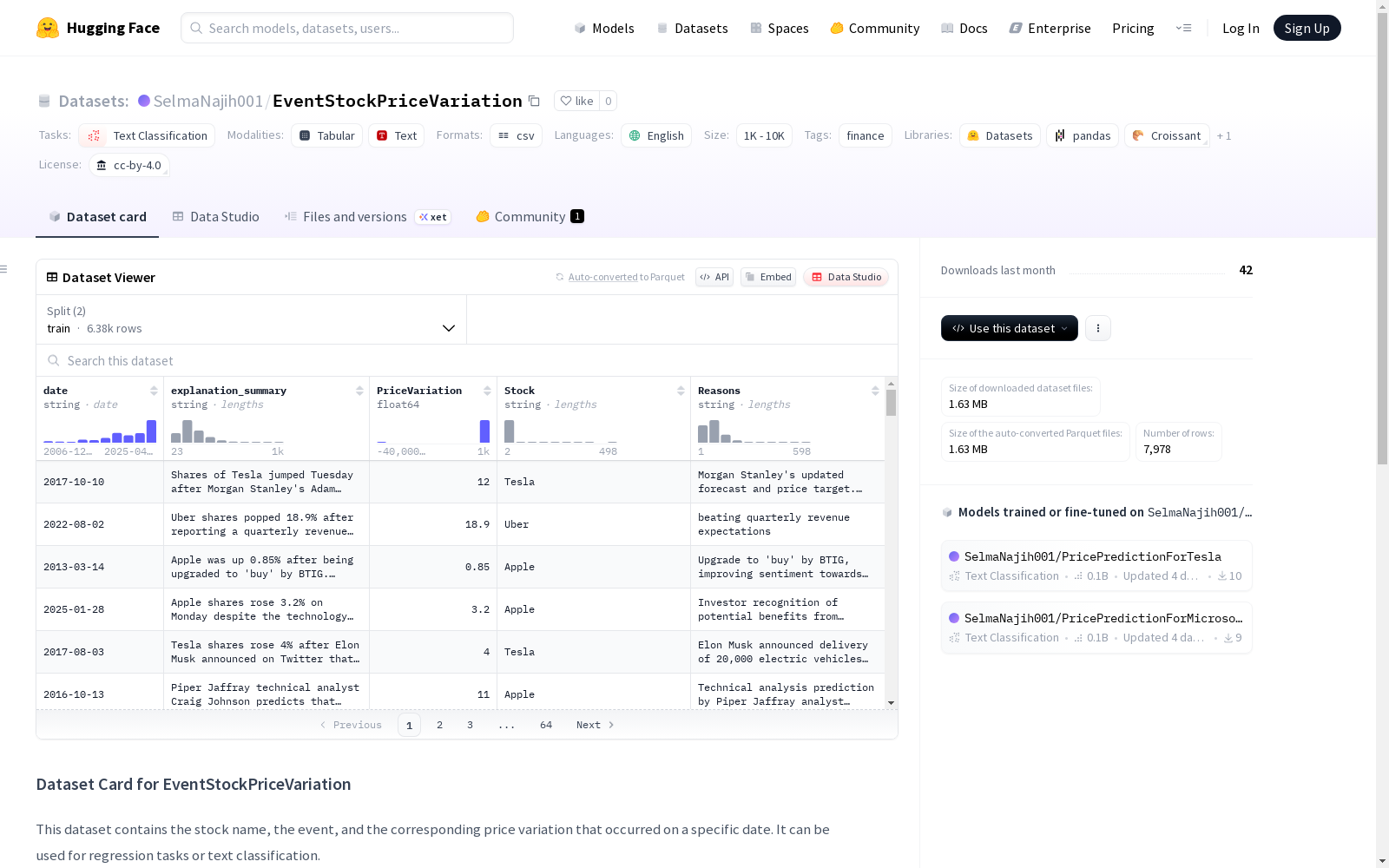Open Community in top navigation

874,28
